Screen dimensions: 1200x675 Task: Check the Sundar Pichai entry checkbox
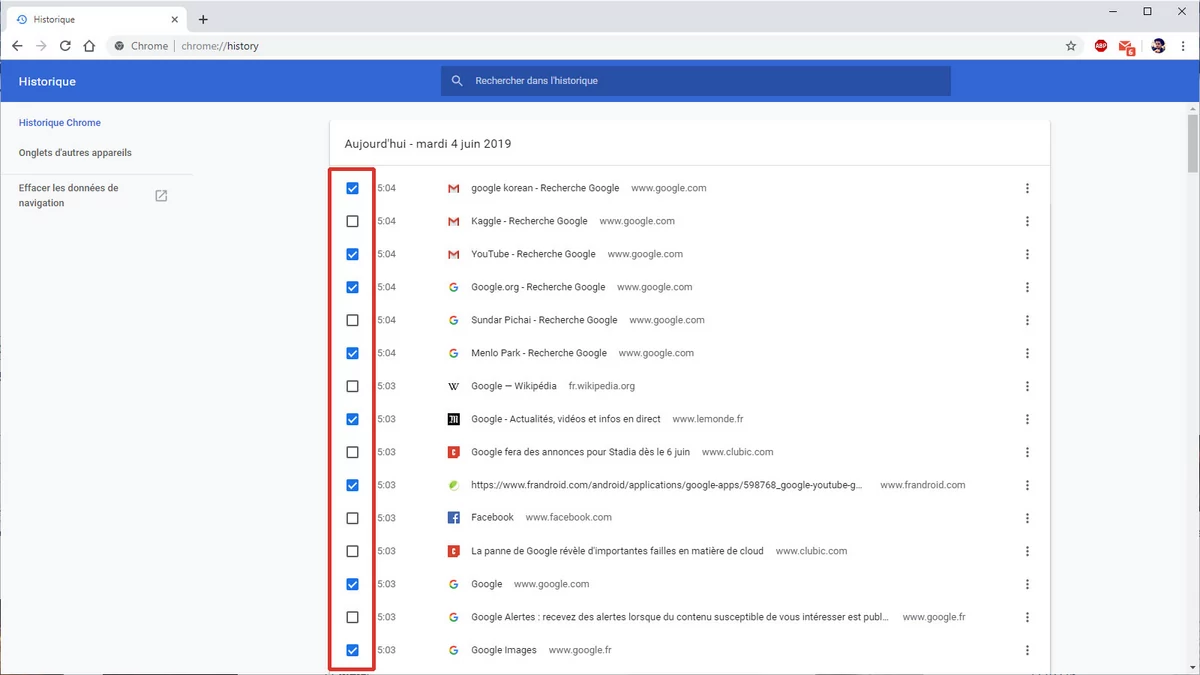tap(352, 320)
